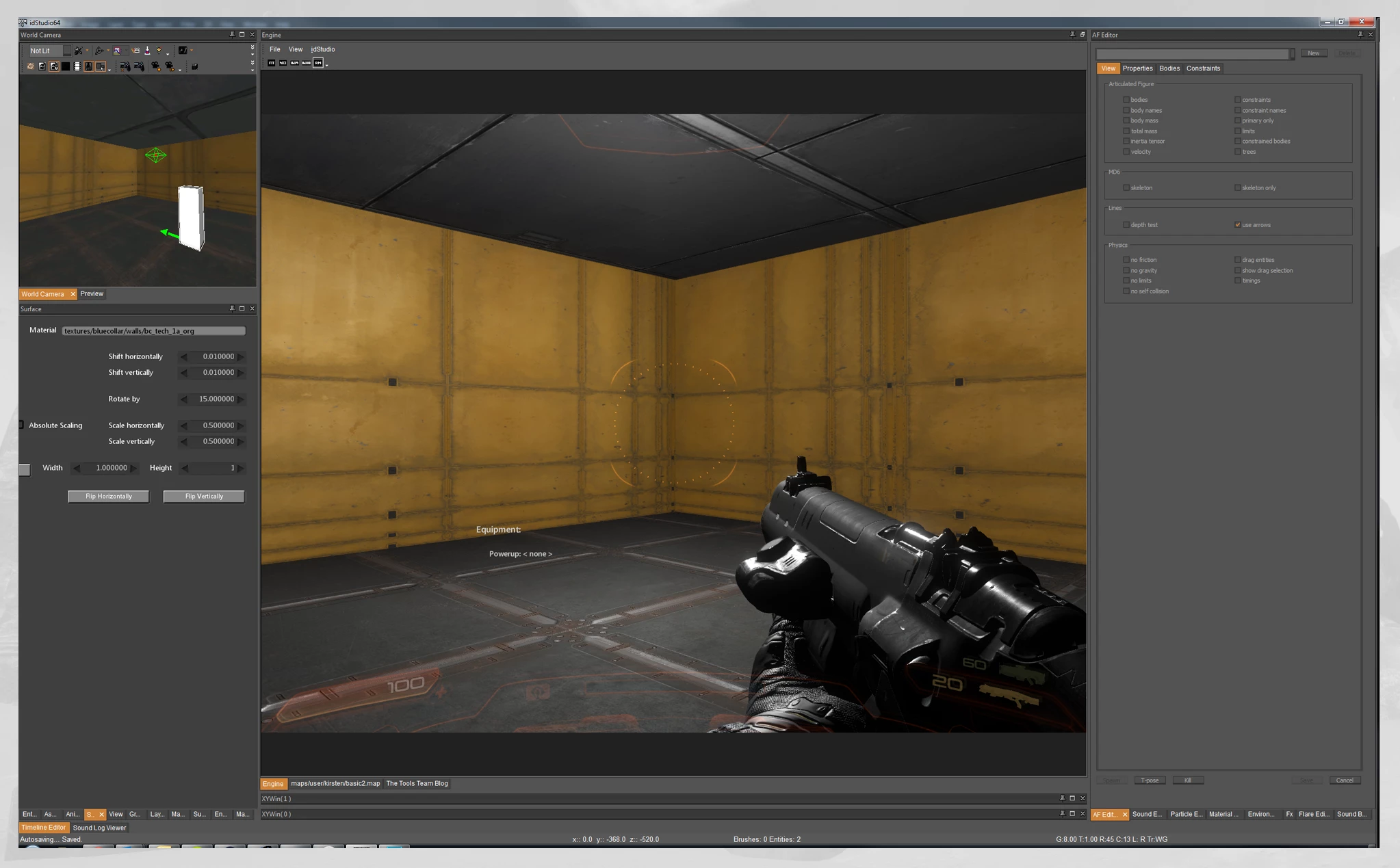Image resolution: width=1400 pixels, height=868 pixels.
Task: Click the T-pose button
Action: 1150,780
